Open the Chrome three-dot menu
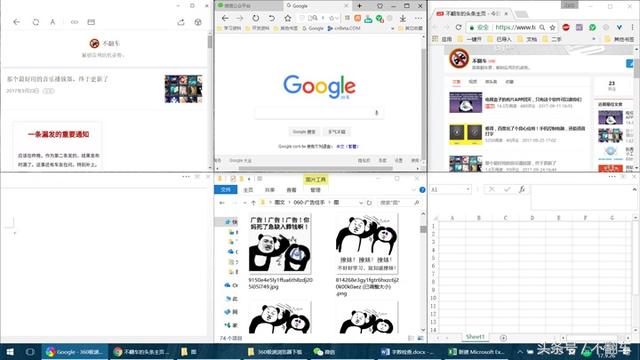 tap(632, 27)
